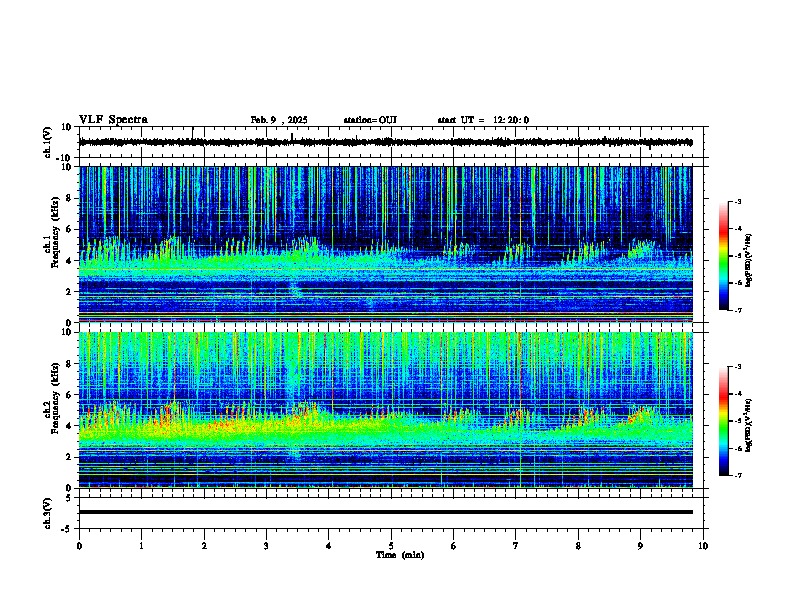The height and width of the screenshot is (612, 792).
Task: Click the "-4" label on ch.2 colorbar
Action: pos(737,394)
